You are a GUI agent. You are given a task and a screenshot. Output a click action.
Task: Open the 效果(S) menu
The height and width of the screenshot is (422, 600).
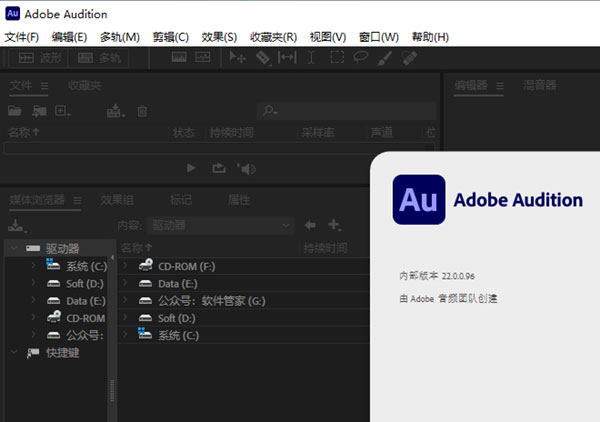point(219,37)
